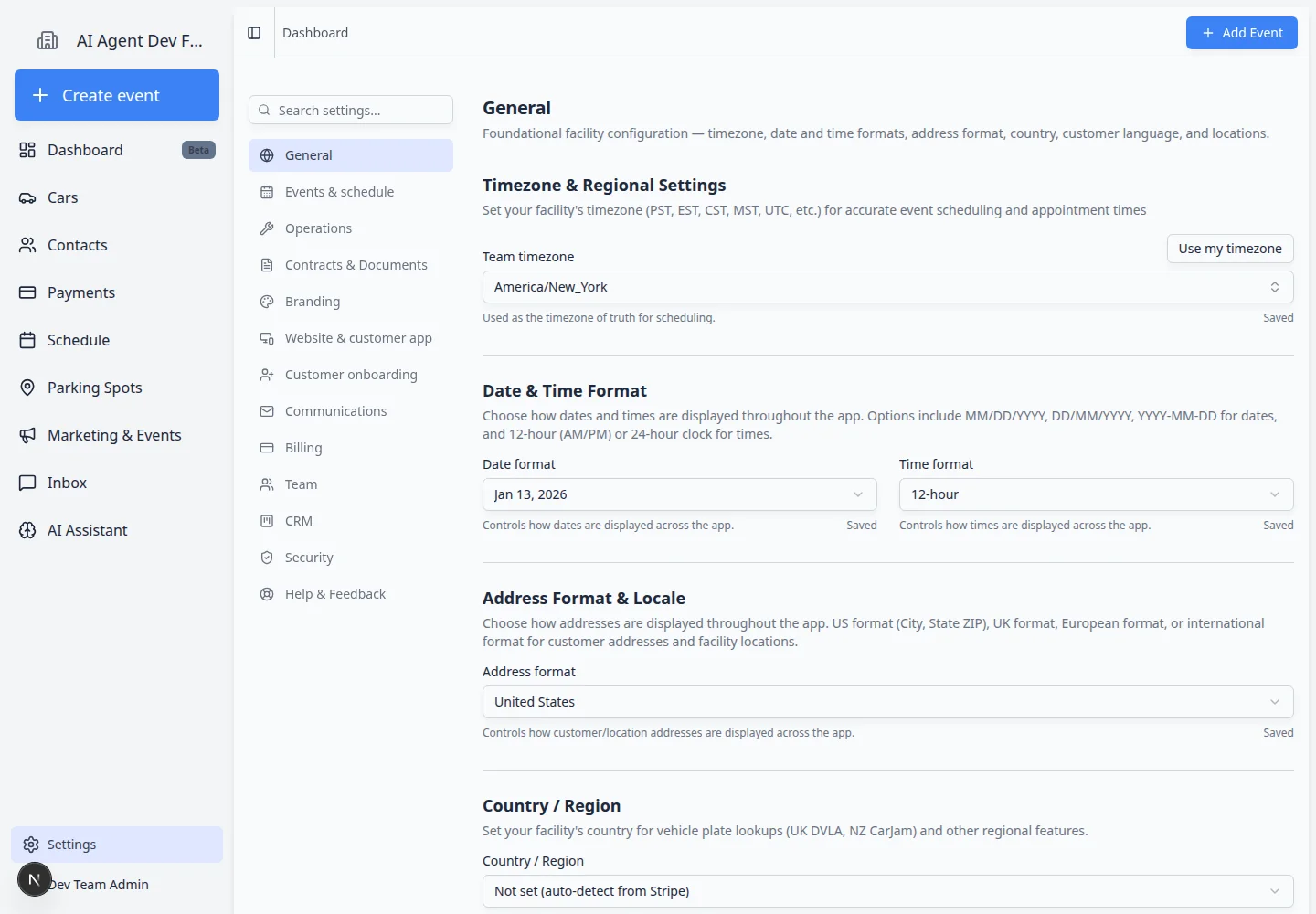Screen dimensions: 1316x914
Task: Click the Beta badge next to Dashboard
Action: click(198, 150)
